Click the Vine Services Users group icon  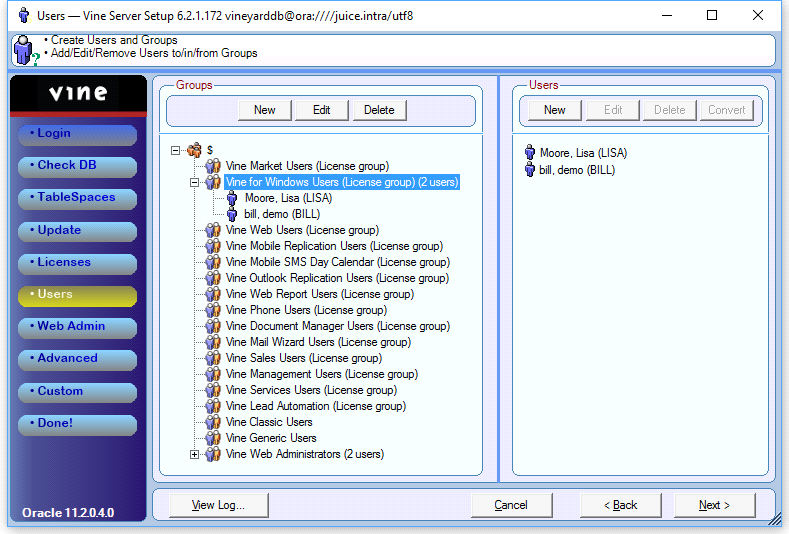[213, 390]
